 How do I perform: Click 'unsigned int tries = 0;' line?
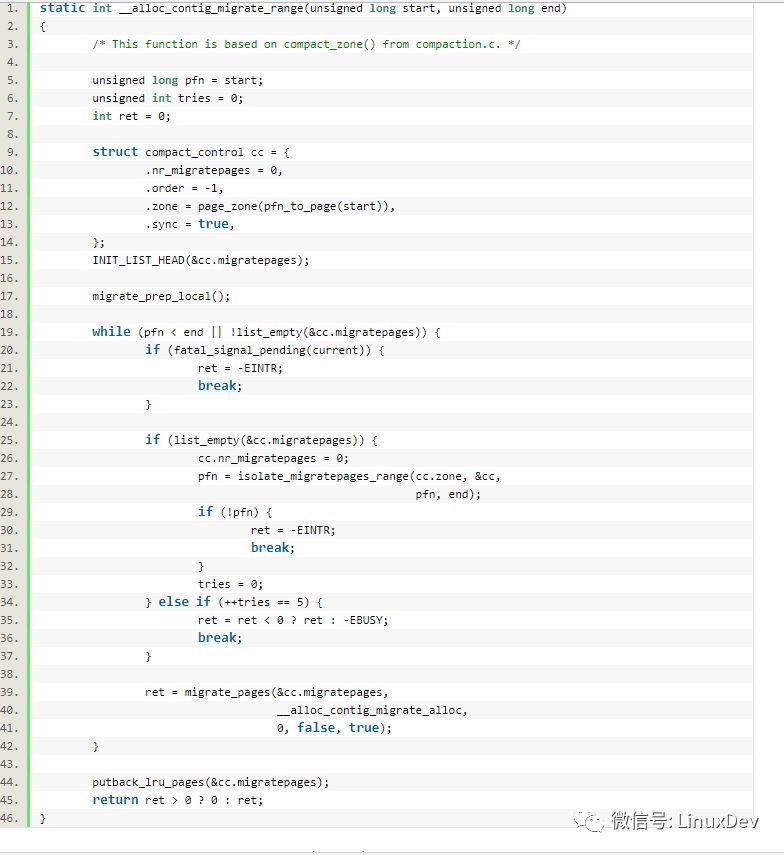click(168, 98)
